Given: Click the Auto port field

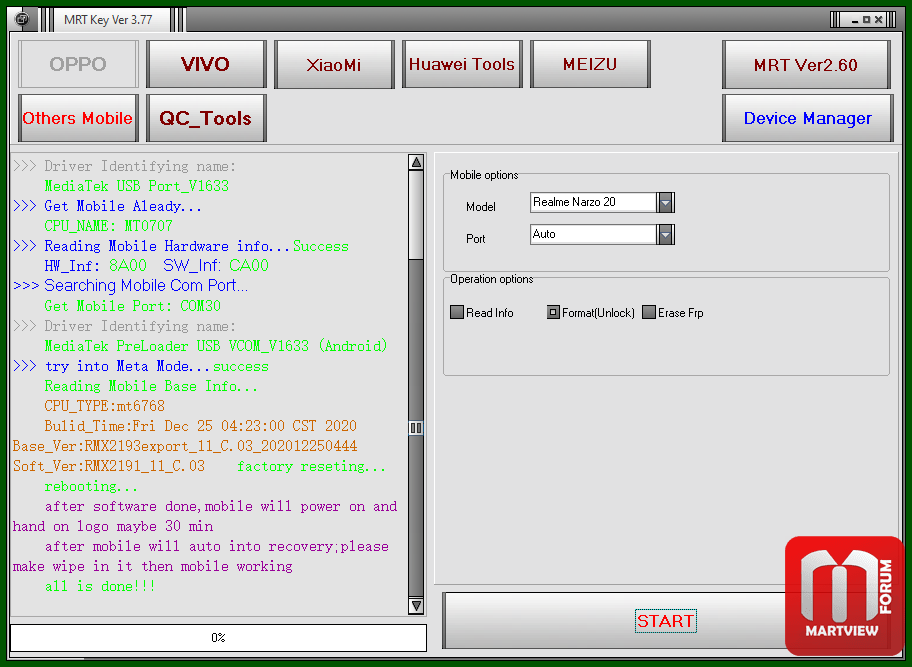Looking at the screenshot, I should click(x=593, y=234).
